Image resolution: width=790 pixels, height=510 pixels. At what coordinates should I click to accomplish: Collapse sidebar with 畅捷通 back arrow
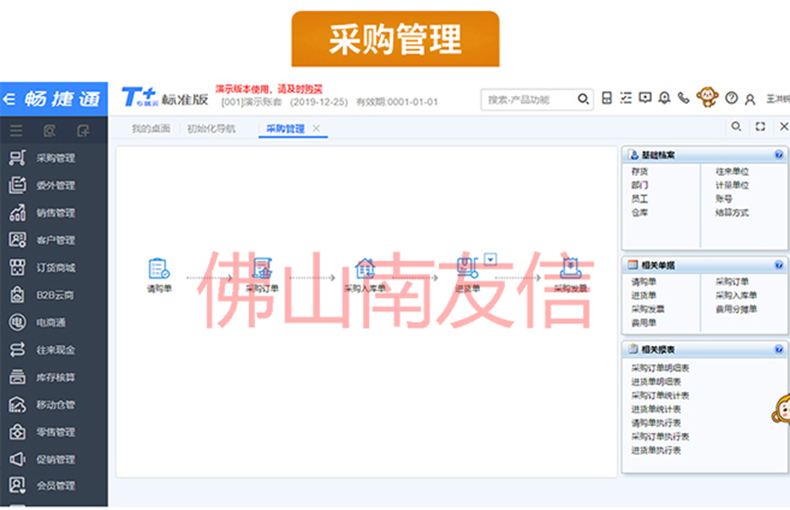(x=9, y=98)
